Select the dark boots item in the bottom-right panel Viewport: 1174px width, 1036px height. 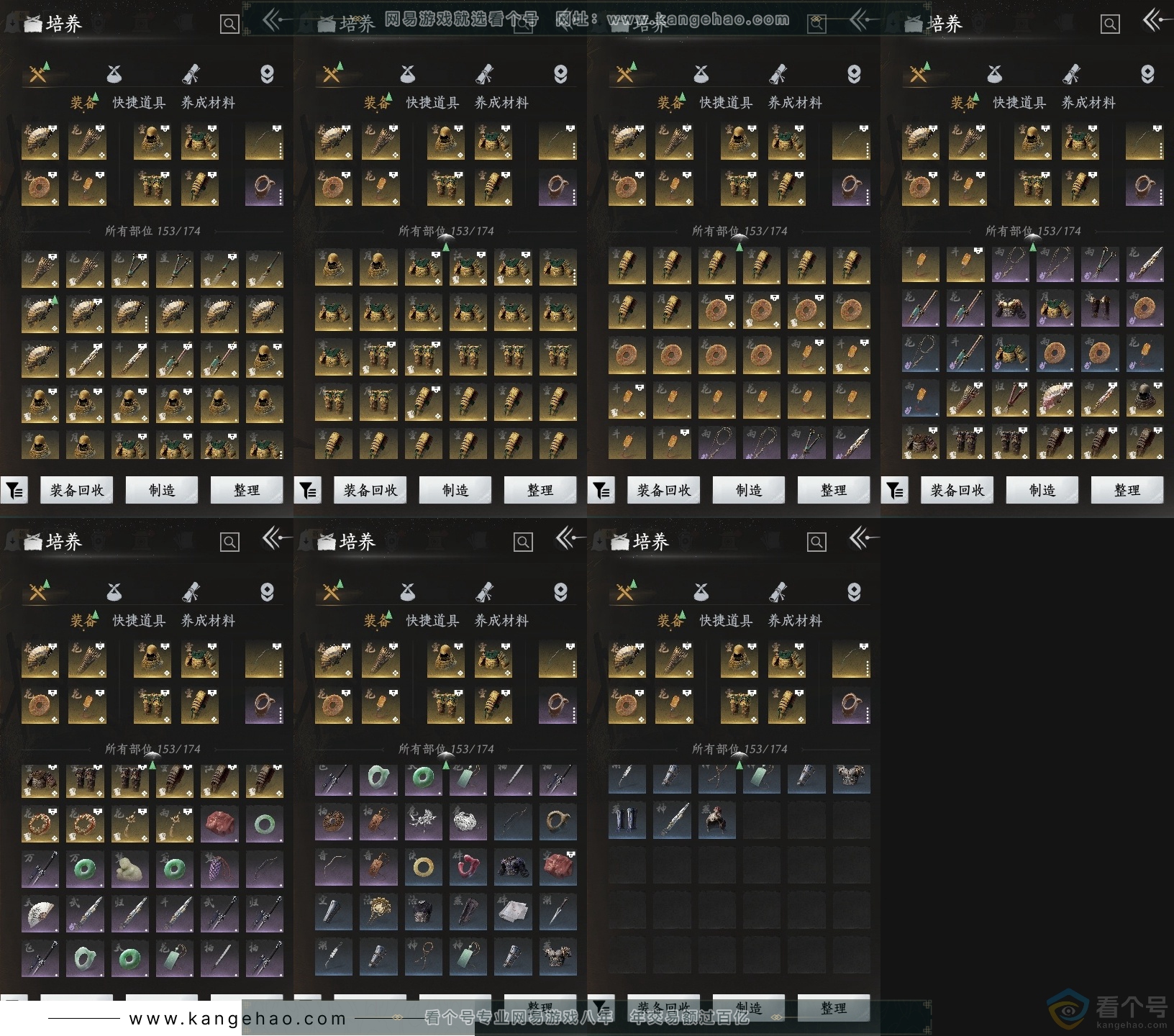click(627, 821)
